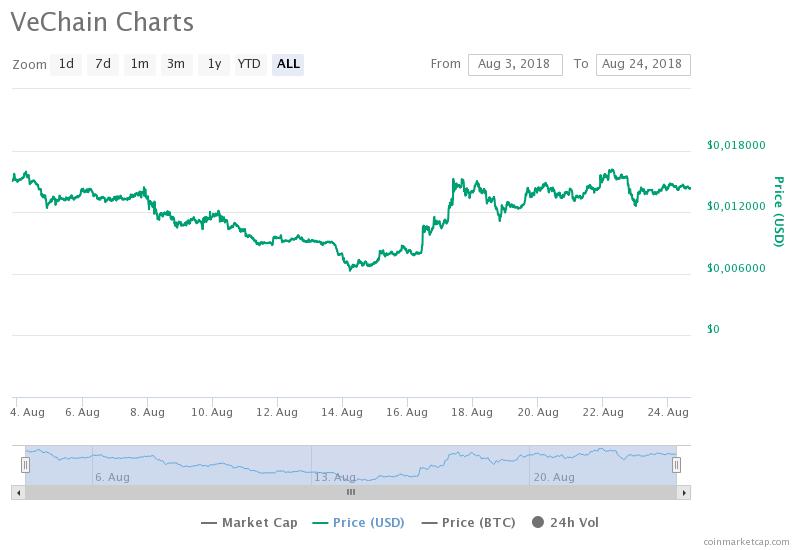The width and height of the screenshot is (800, 550).
Task: Click the 14. Aug x-axis label
Action: pos(342,412)
